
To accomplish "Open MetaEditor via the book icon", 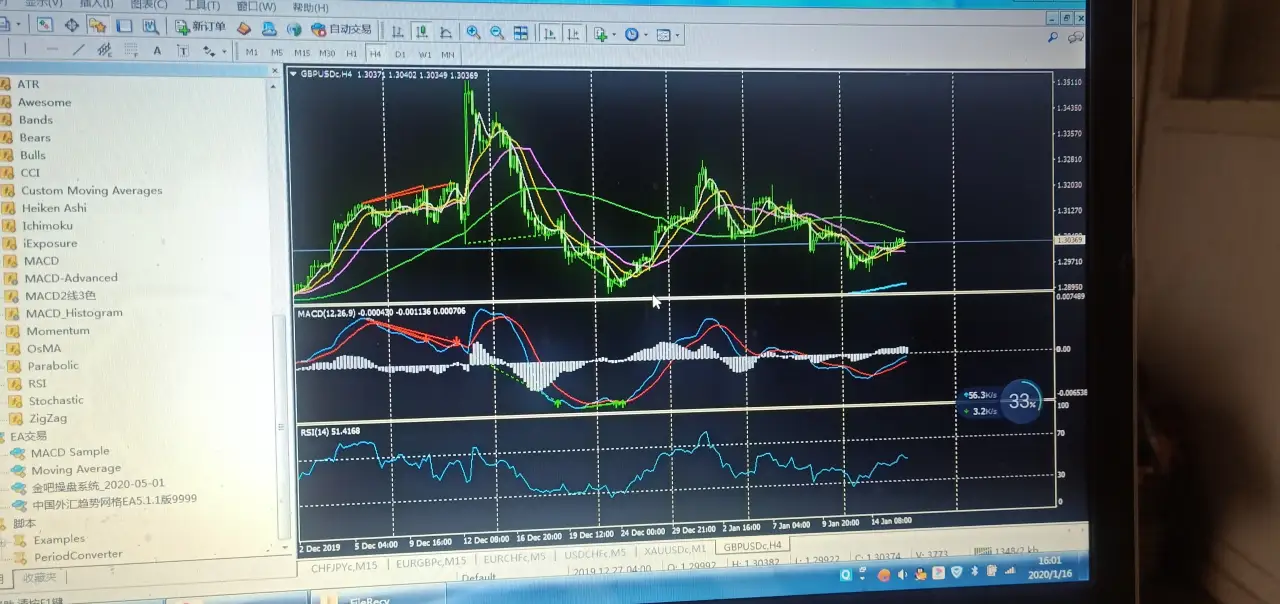I will pyautogui.click(x=243, y=28).
